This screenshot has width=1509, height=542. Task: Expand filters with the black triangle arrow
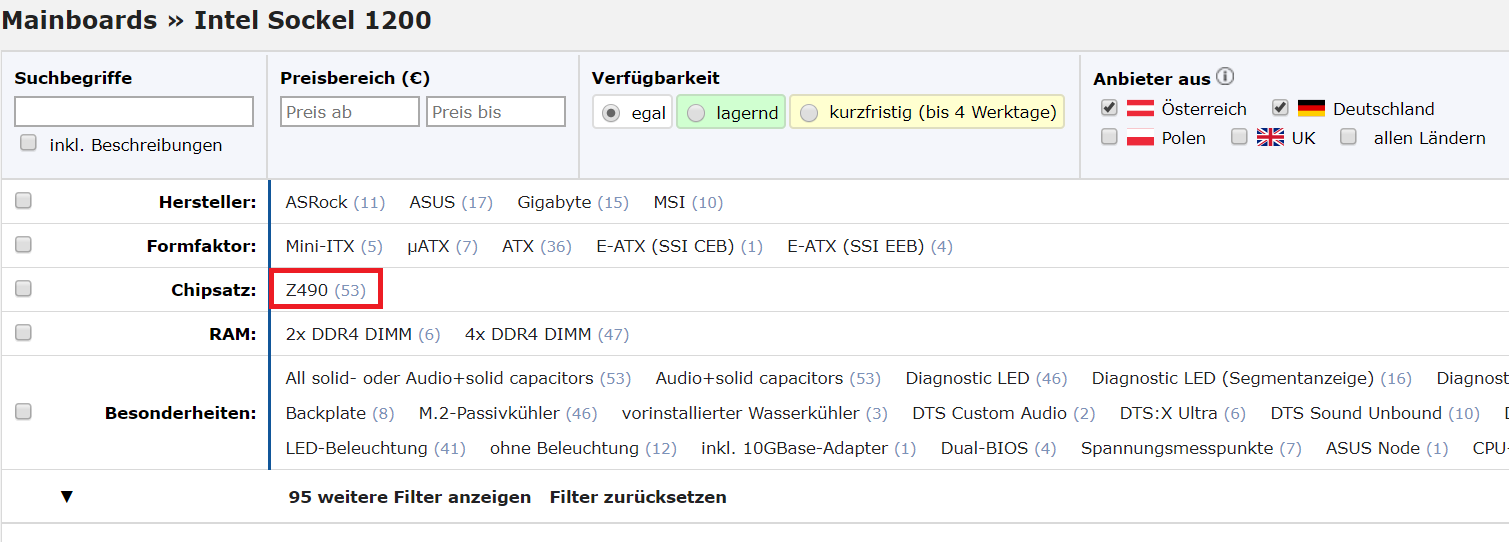point(67,497)
